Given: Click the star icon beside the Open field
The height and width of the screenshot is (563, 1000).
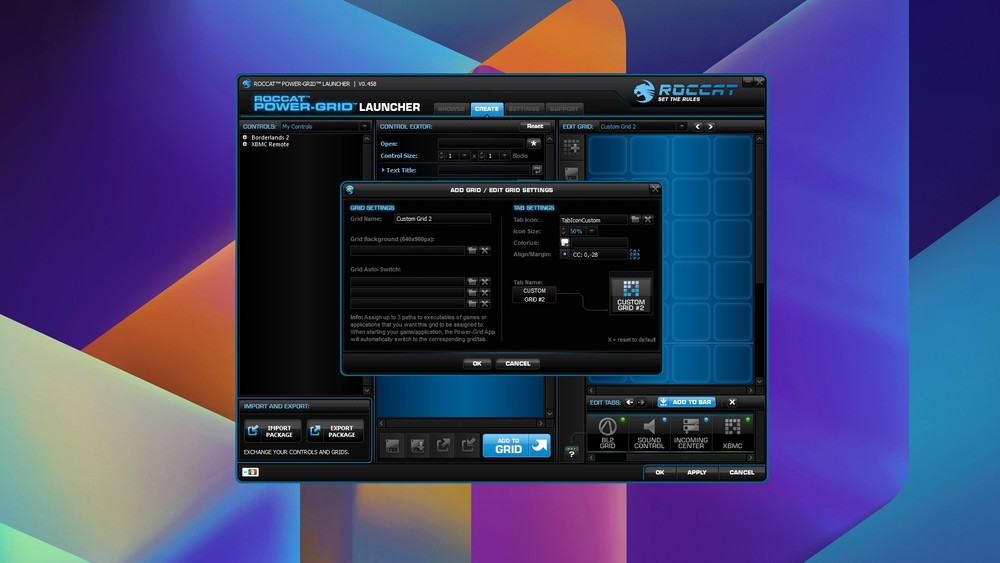Looking at the screenshot, I should (x=533, y=143).
